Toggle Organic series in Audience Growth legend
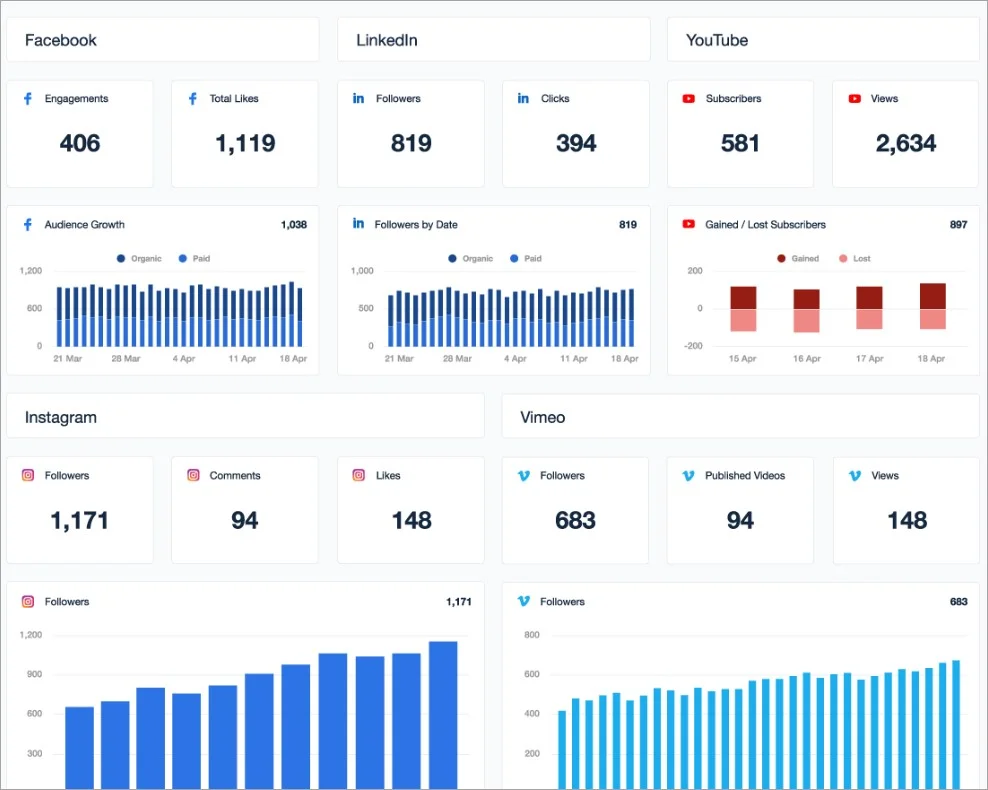Image resolution: width=988 pixels, height=790 pixels. pyautogui.click(x=138, y=259)
